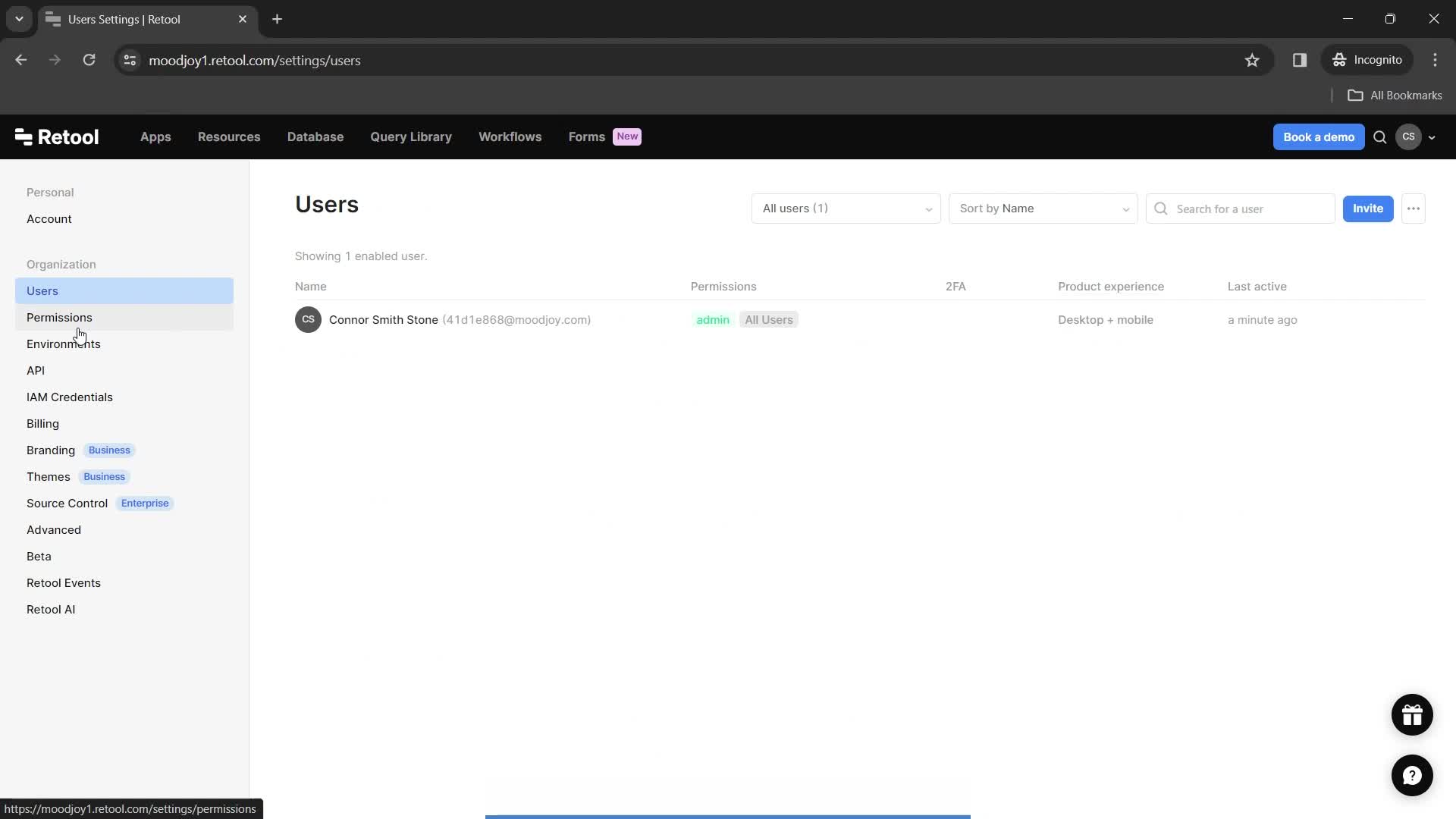The height and width of the screenshot is (819, 1456).
Task: Open the search icon in navigation
Action: (x=1380, y=137)
